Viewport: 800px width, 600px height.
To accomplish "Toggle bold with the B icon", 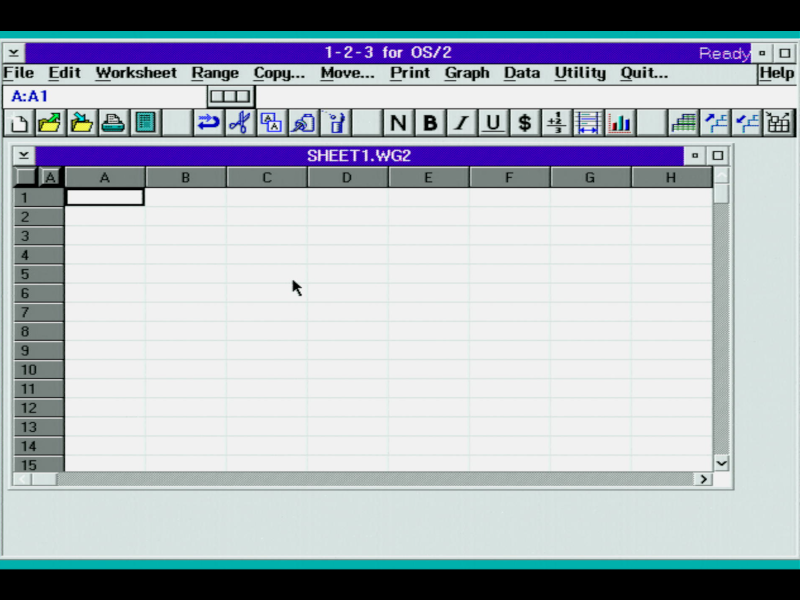I will (430, 122).
